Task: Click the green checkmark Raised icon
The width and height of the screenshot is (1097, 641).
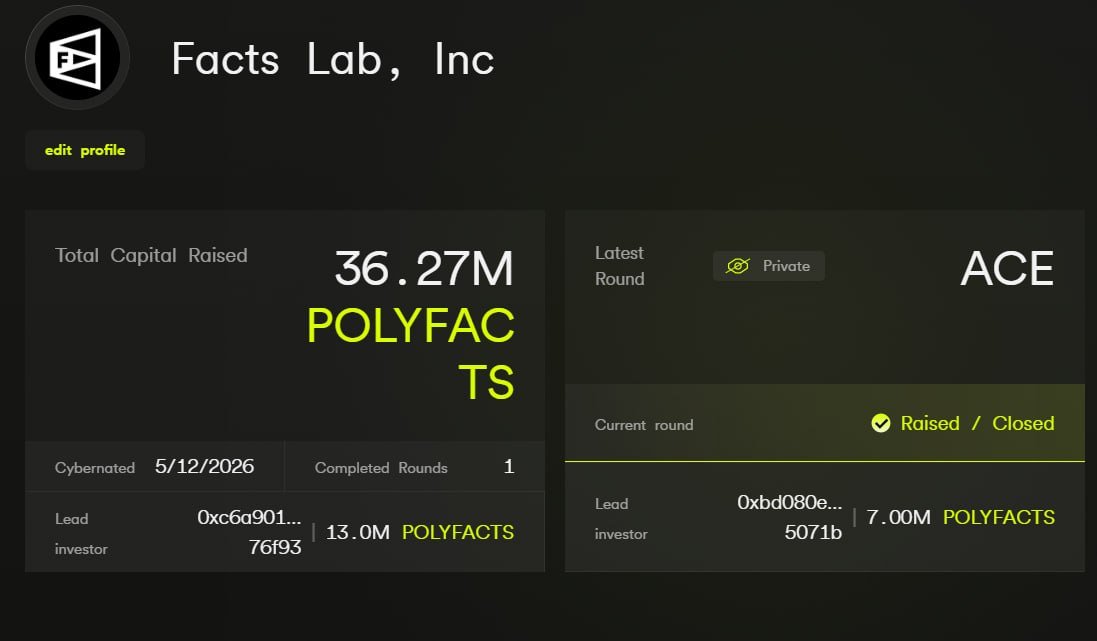Action: (881, 423)
